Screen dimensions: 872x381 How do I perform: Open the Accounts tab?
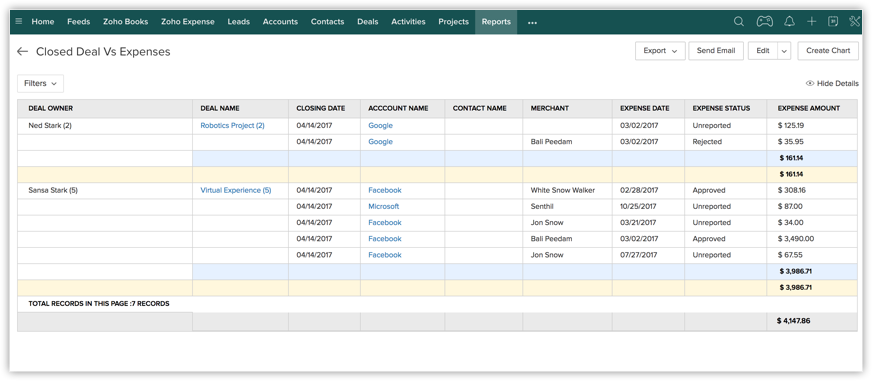[x=280, y=22]
